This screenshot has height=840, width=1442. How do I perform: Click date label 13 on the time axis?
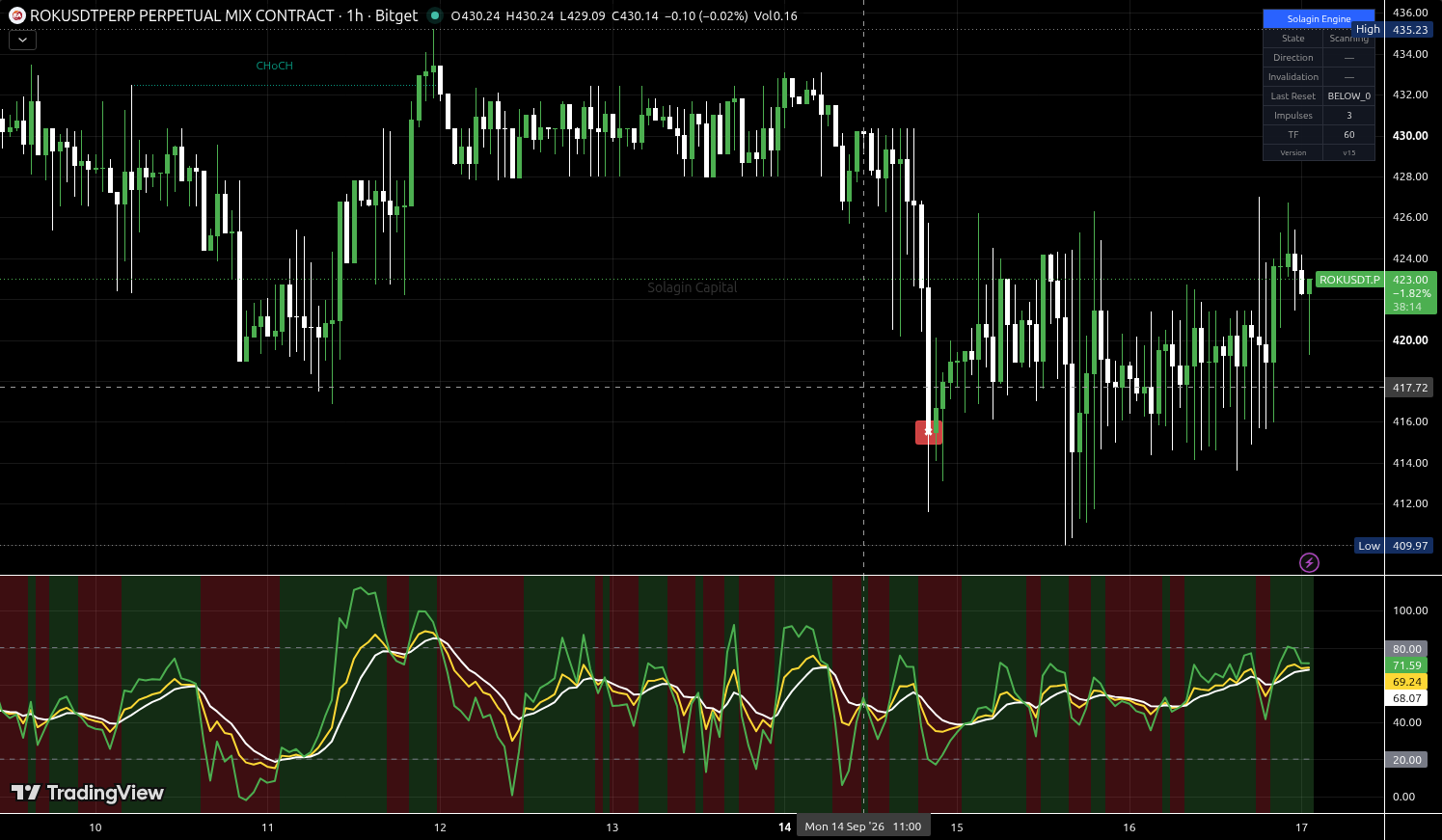tap(612, 826)
